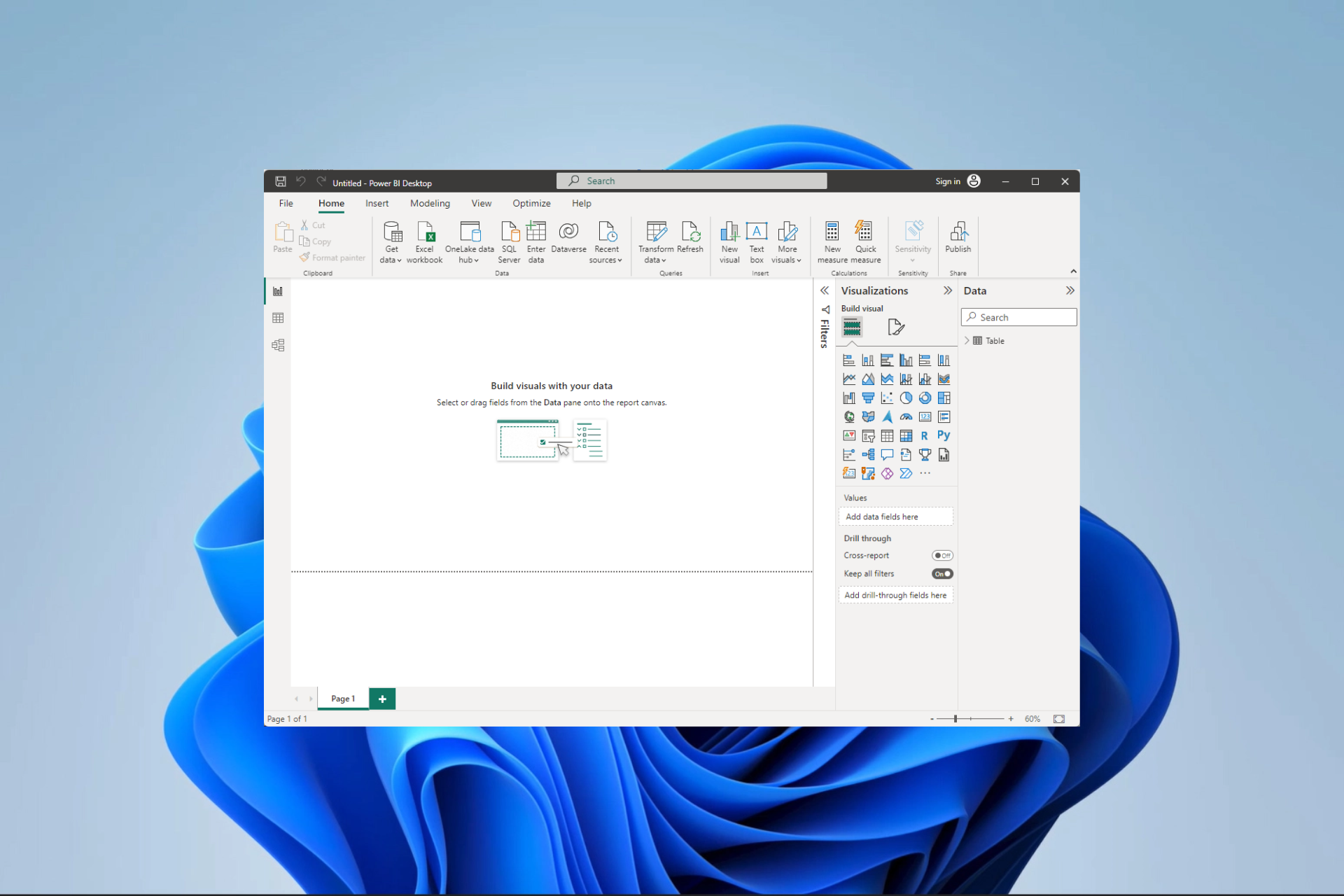Image resolution: width=1344 pixels, height=896 pixels.
Task: Select the KPI visual
Action: tap(849, 436)
